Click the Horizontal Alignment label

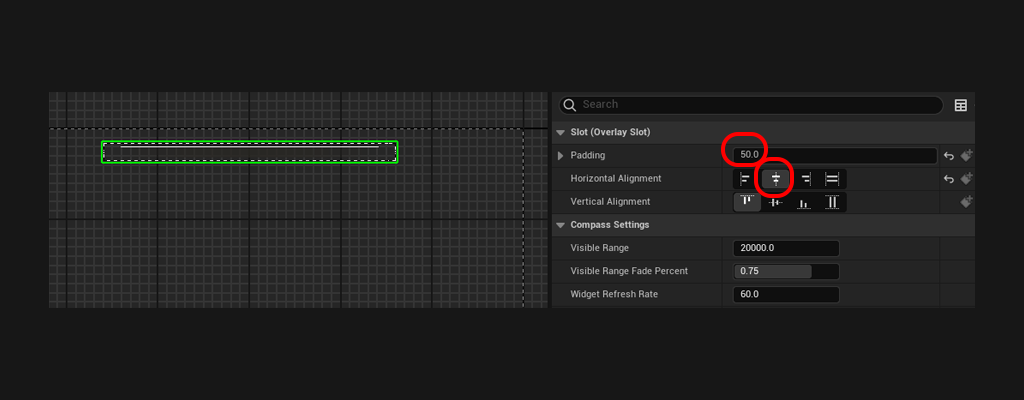pyautogui.click(x=616, y=178)
